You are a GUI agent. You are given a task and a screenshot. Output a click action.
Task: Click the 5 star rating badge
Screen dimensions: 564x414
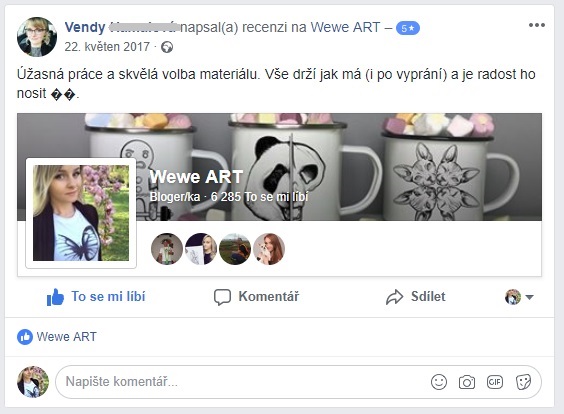click(x=408, y=28)
